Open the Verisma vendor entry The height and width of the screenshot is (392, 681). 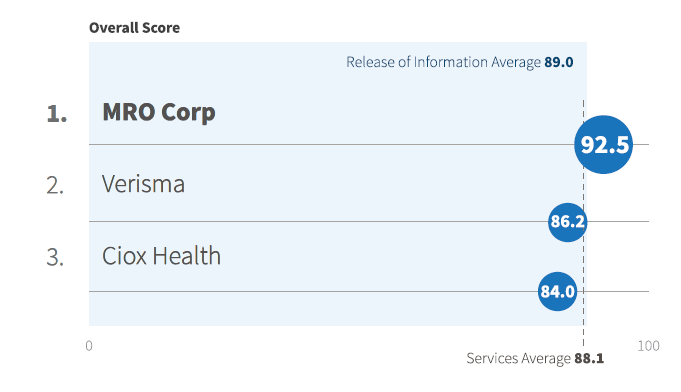point(143,184)
